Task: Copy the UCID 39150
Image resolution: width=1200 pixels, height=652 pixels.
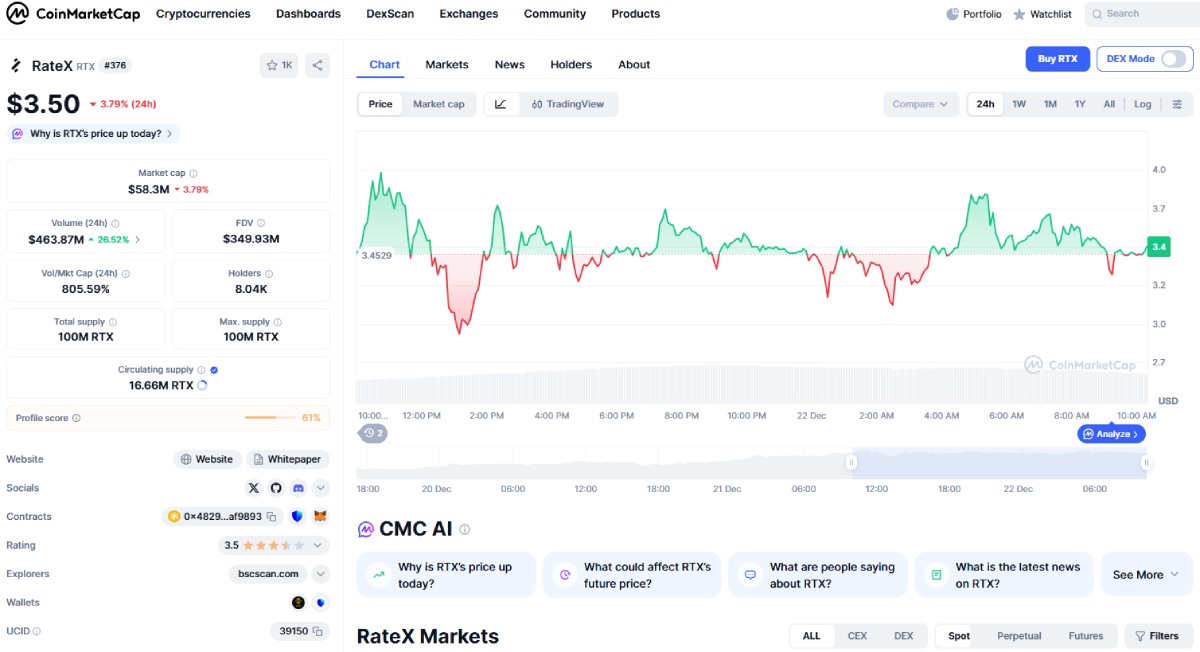Action: coord(317,631)
